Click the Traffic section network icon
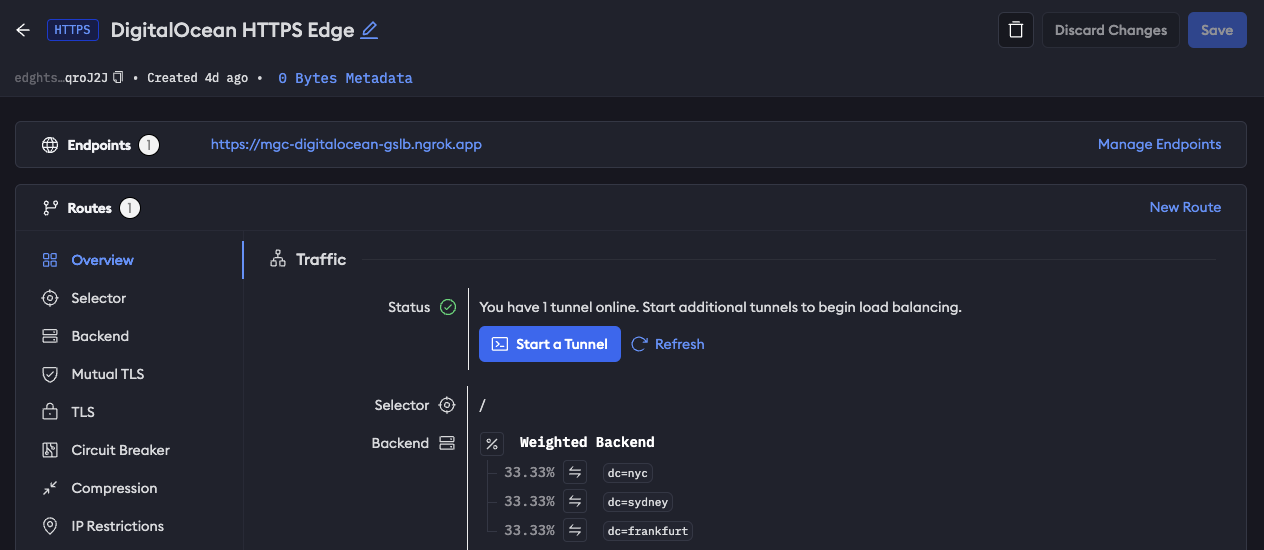The width and height of the screenshot is (1264, 550). pos(278,260)
